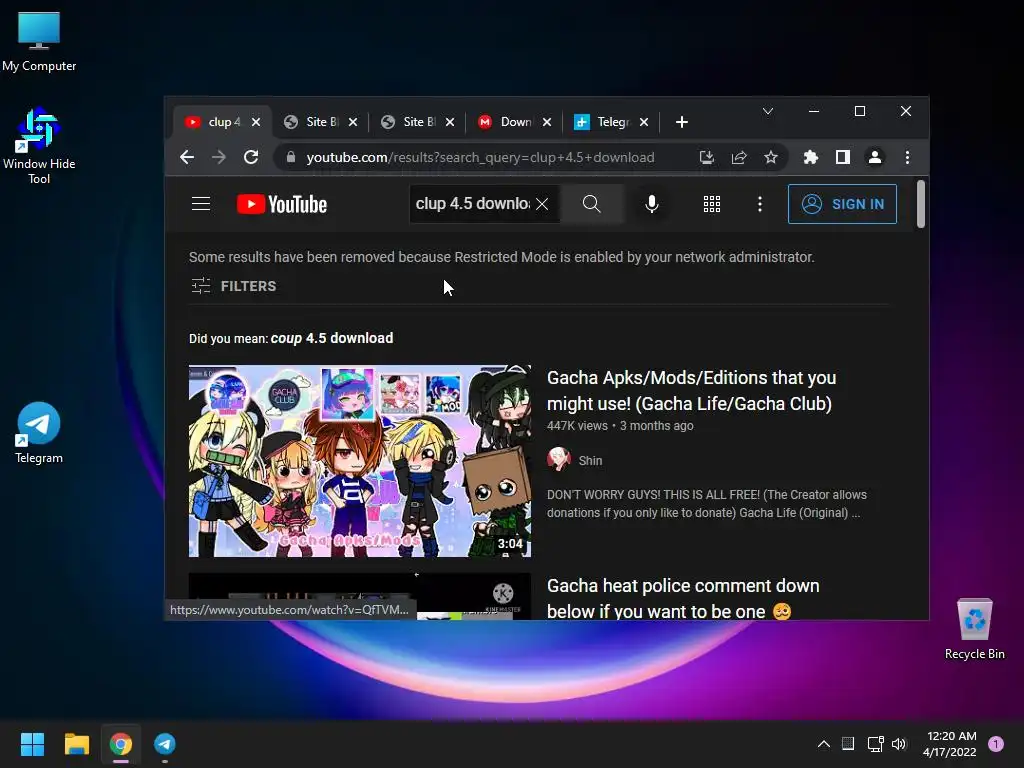Image resolution: width=1024 pixels, height=768 pixels.
Task: Visit the Shin channel name
Action: (590, 460)
